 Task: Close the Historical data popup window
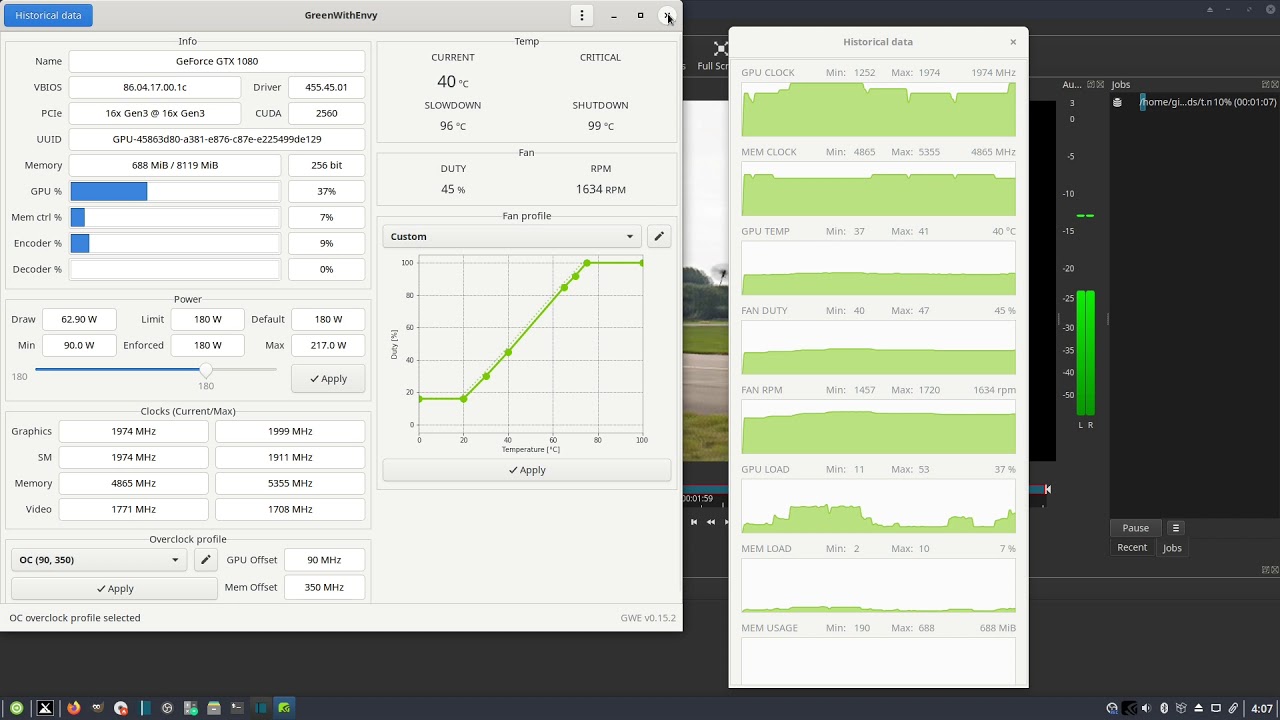(x=1013, y=42)
